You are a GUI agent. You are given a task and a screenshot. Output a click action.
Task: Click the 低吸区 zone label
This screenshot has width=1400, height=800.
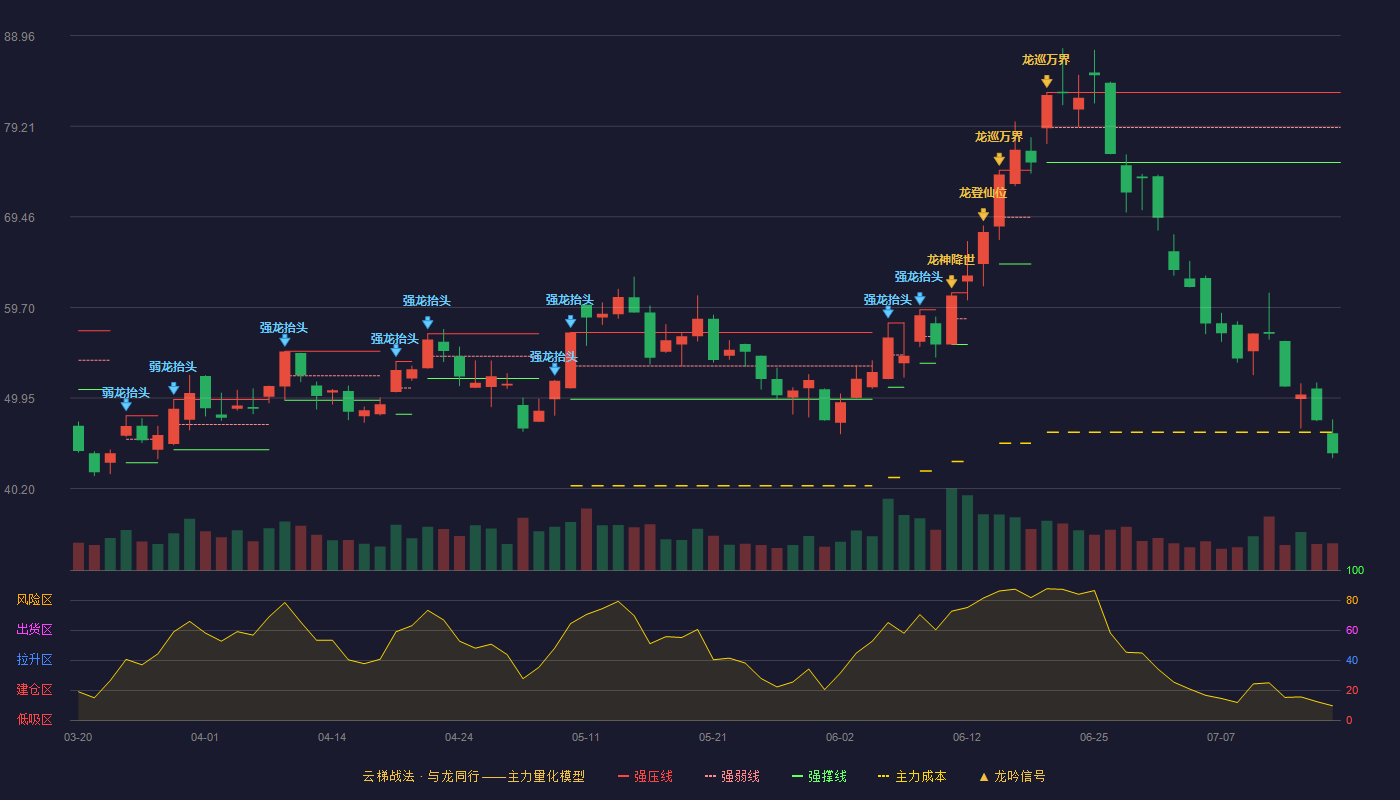coord(34,719)
